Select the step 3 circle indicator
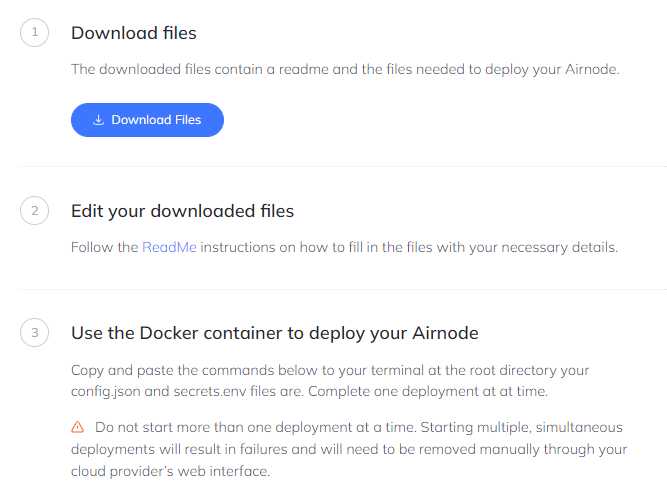Viewport: 667px width, 494px height. coord(34,334)
